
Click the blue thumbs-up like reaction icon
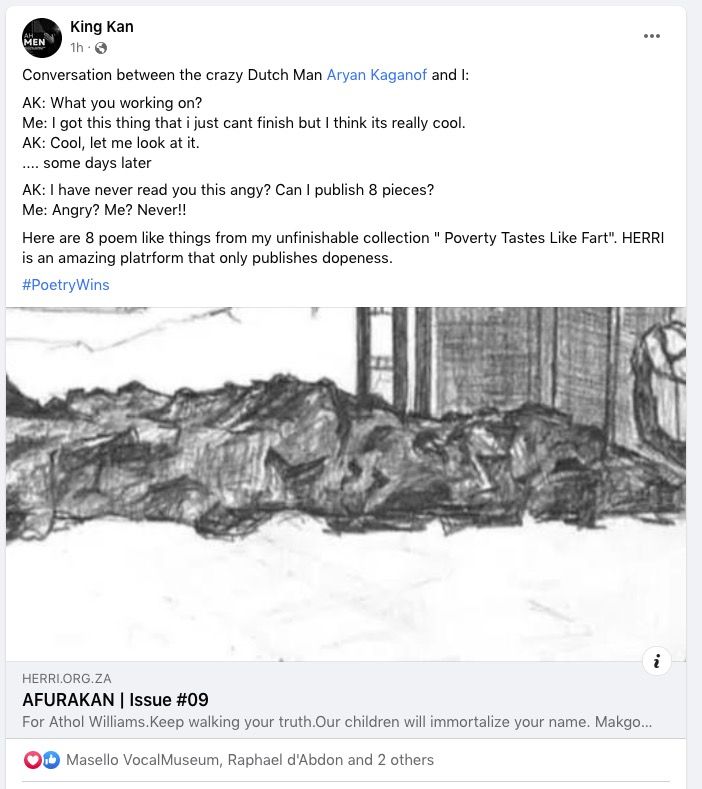point(51,760)
